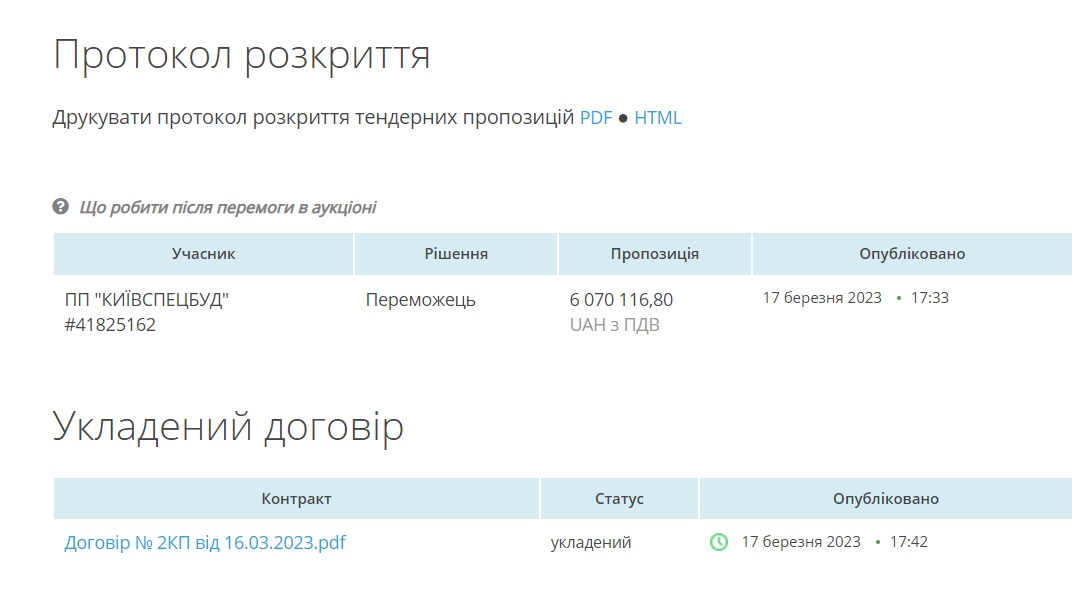The image size is (1086, 607).
Task: Click the contract publication time 17:42
Action: [x=908, y=542]
